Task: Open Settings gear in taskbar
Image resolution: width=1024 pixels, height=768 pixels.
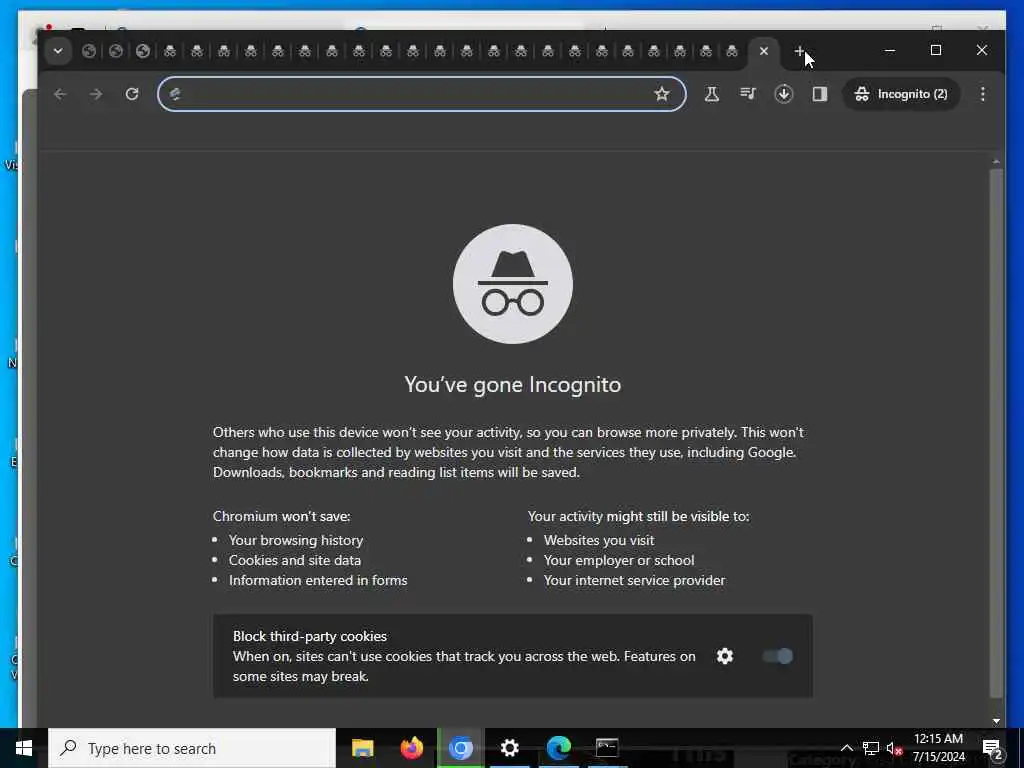Action: coord(509,748)
